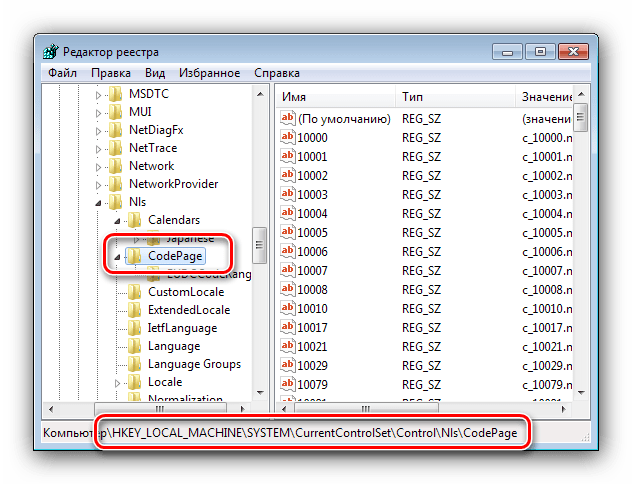Click the tree pane vertical scrollbar thumb
The height and width of the screenshot is (484, 632).
point(259,245)
